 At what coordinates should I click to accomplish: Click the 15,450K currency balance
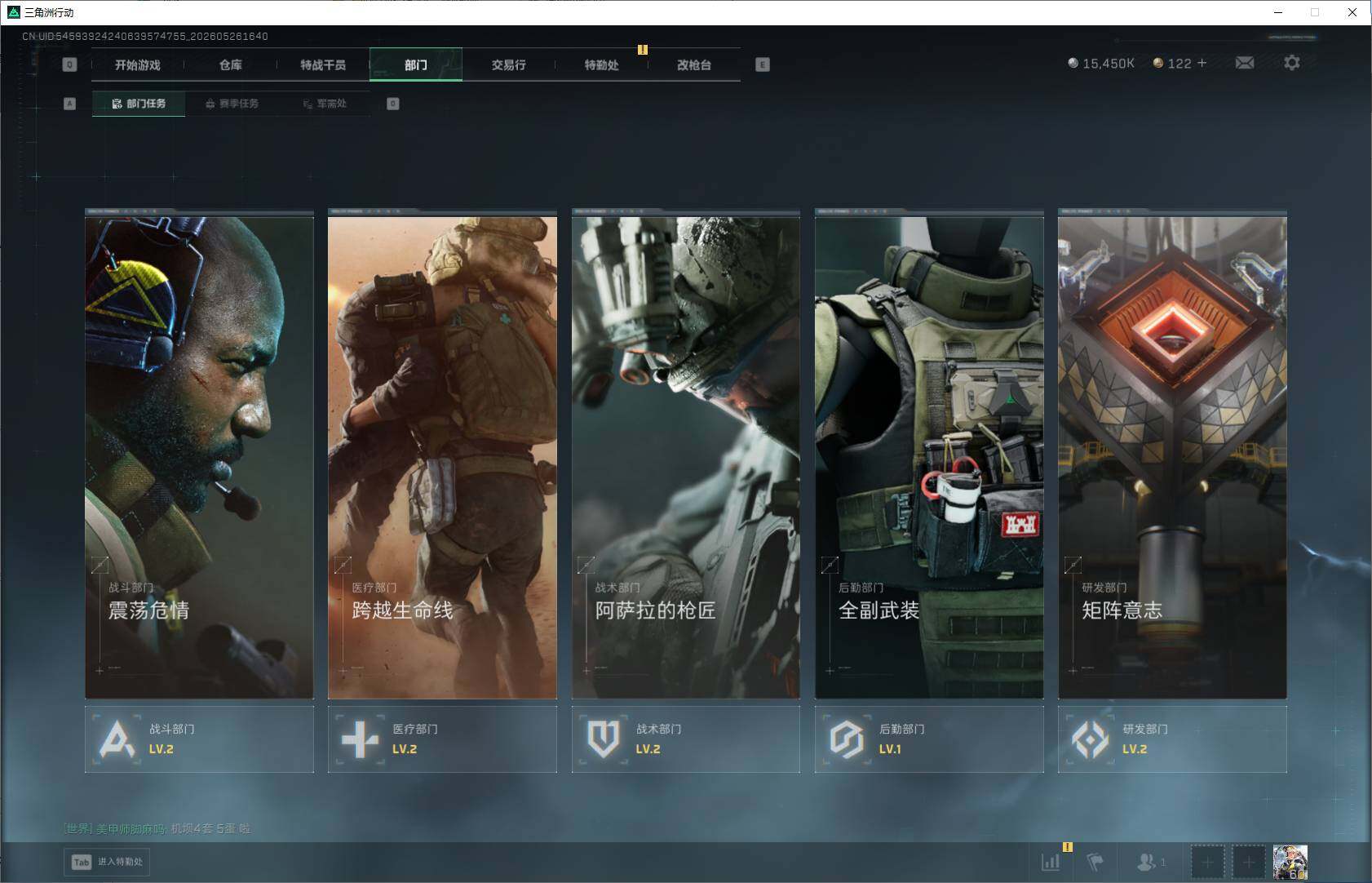click(x=1109, y=64)
